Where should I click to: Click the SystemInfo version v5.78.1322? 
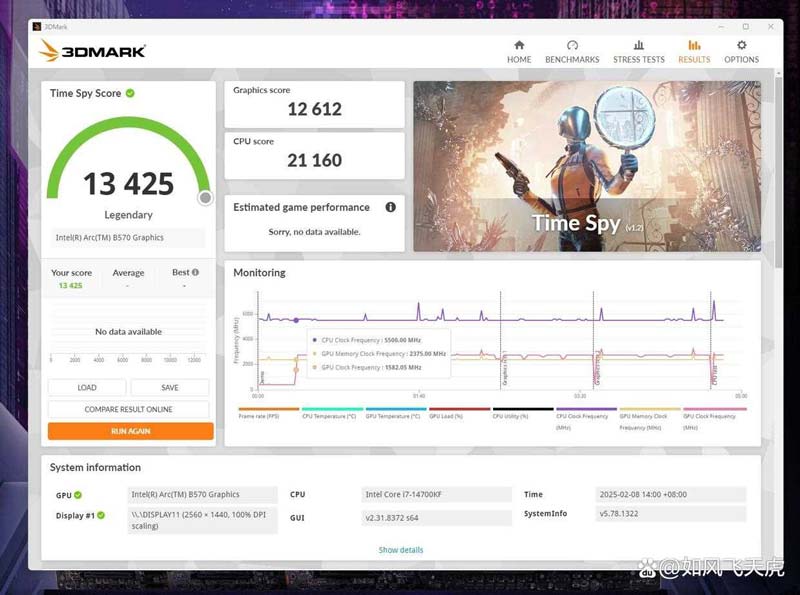pos(670,513)
